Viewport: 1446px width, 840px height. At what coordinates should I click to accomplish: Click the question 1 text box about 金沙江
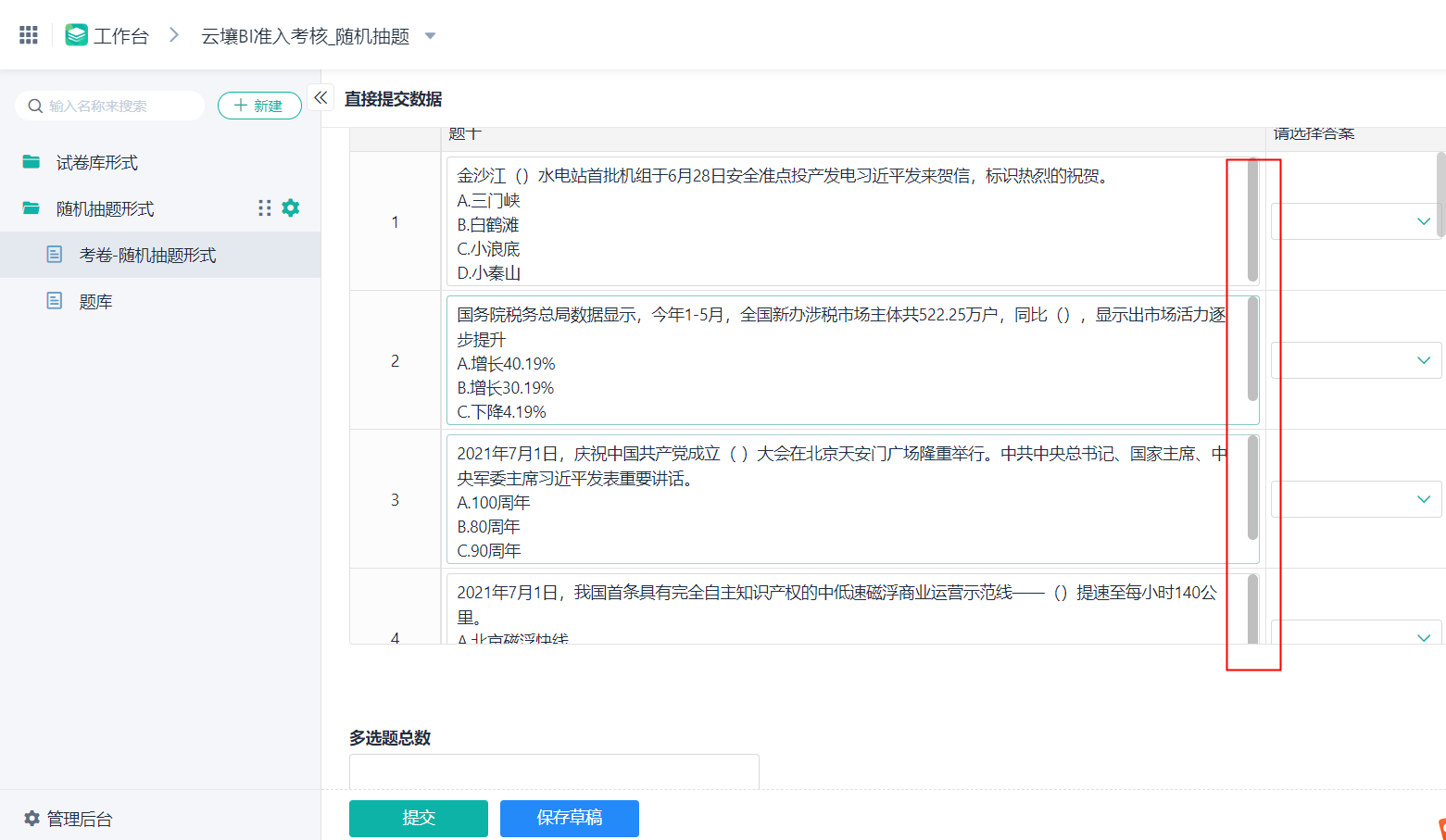pyautogui.click(x=852, y=221)
